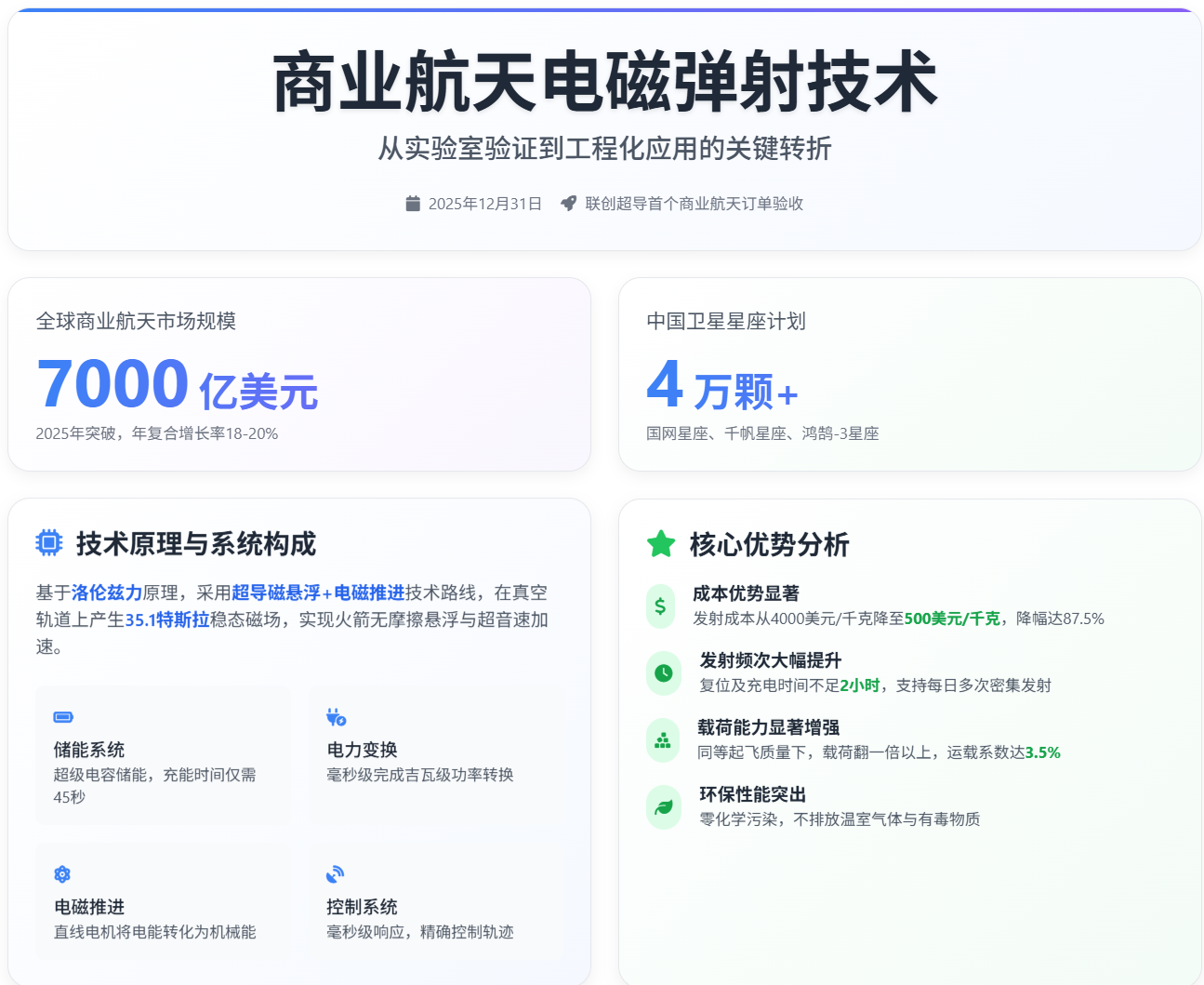Click the 商业航天电磁弹射技术 main title
The width and height of the screenshot is (1204, 985).
pyautogui.click(x=604, y=84)
